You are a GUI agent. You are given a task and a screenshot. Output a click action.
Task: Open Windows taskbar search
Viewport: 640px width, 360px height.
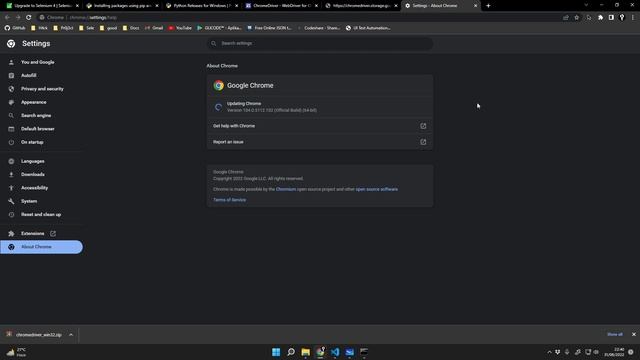click(x=291, y=352)
